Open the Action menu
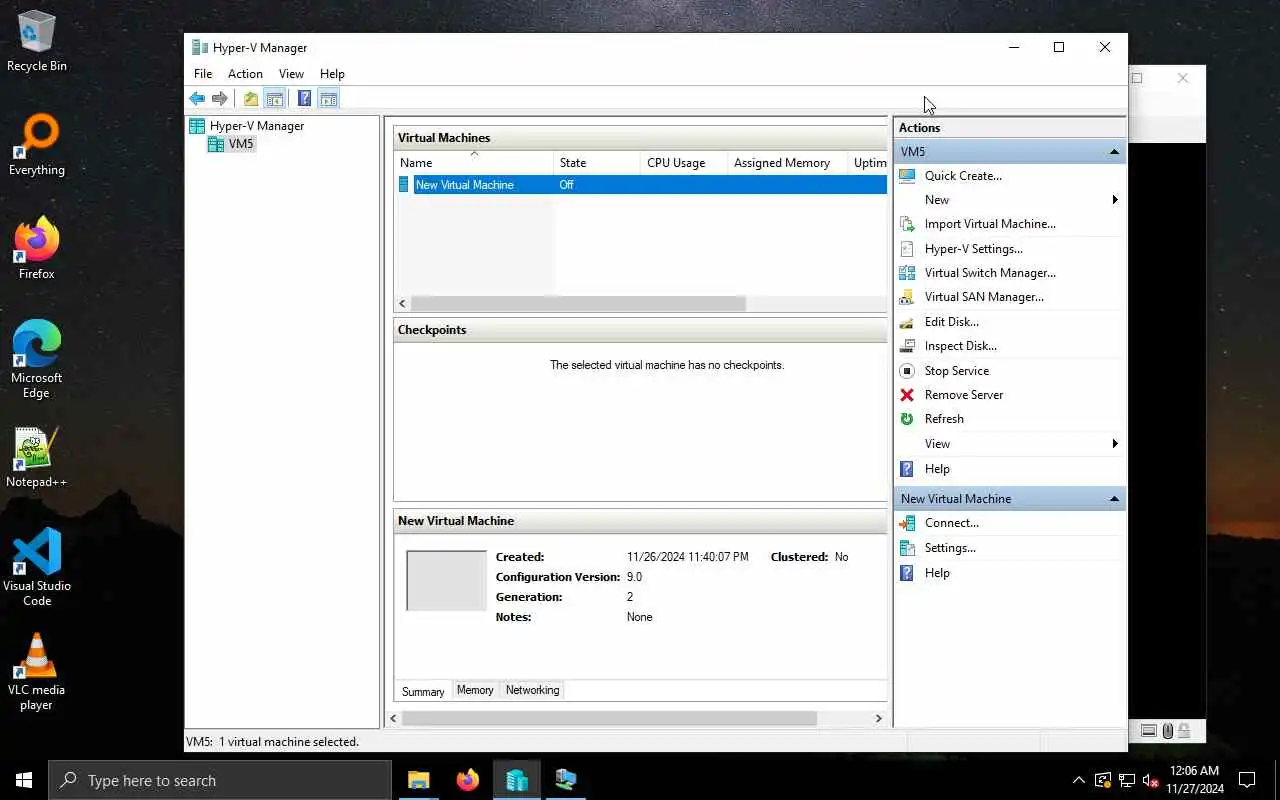Image resolution: width=1280 pixels, height=800 pixels. [x=245, y=74]
